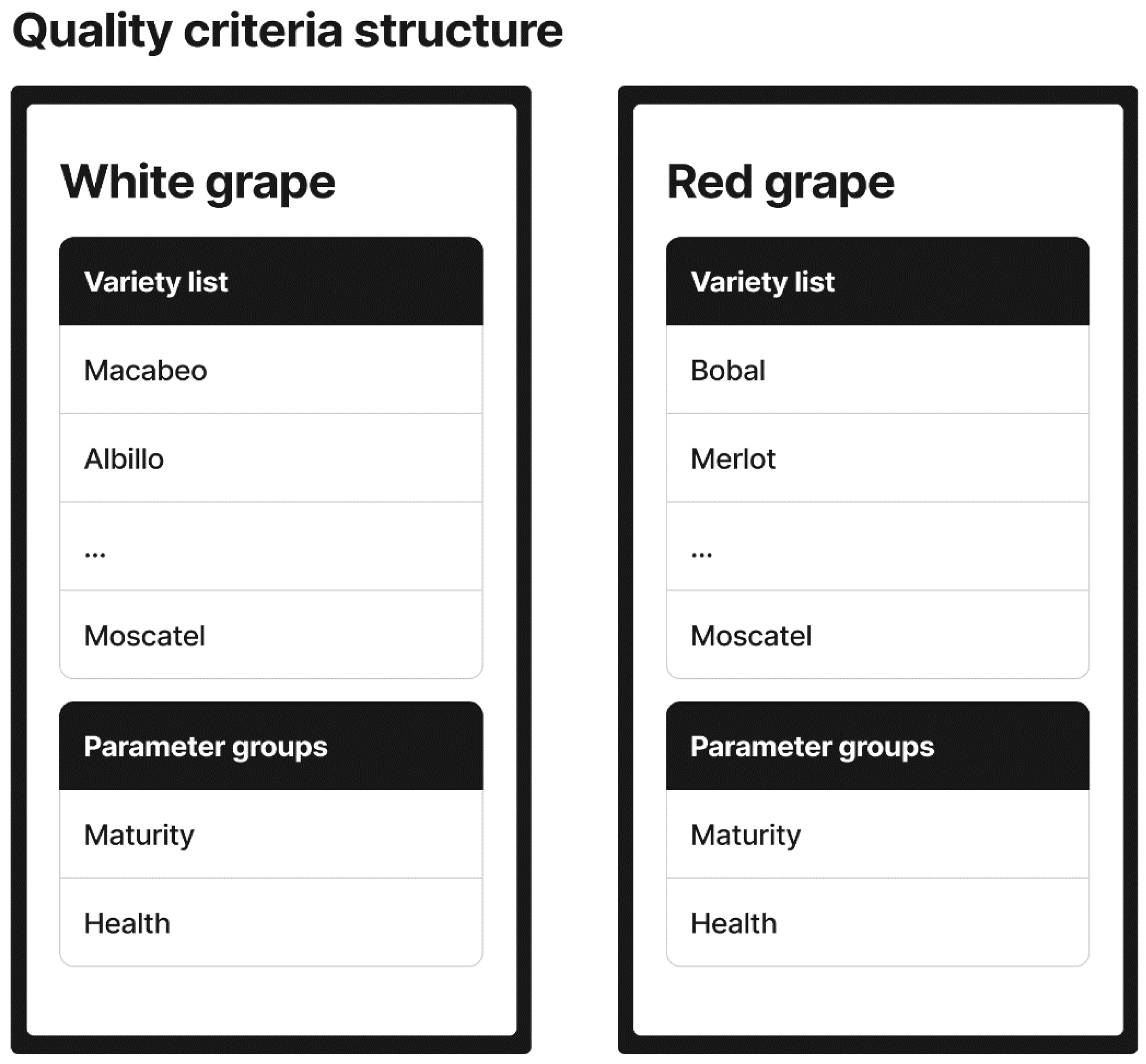Open Health group in Red grape panel
The image size is (1146, 1064).
pos(877,923)
